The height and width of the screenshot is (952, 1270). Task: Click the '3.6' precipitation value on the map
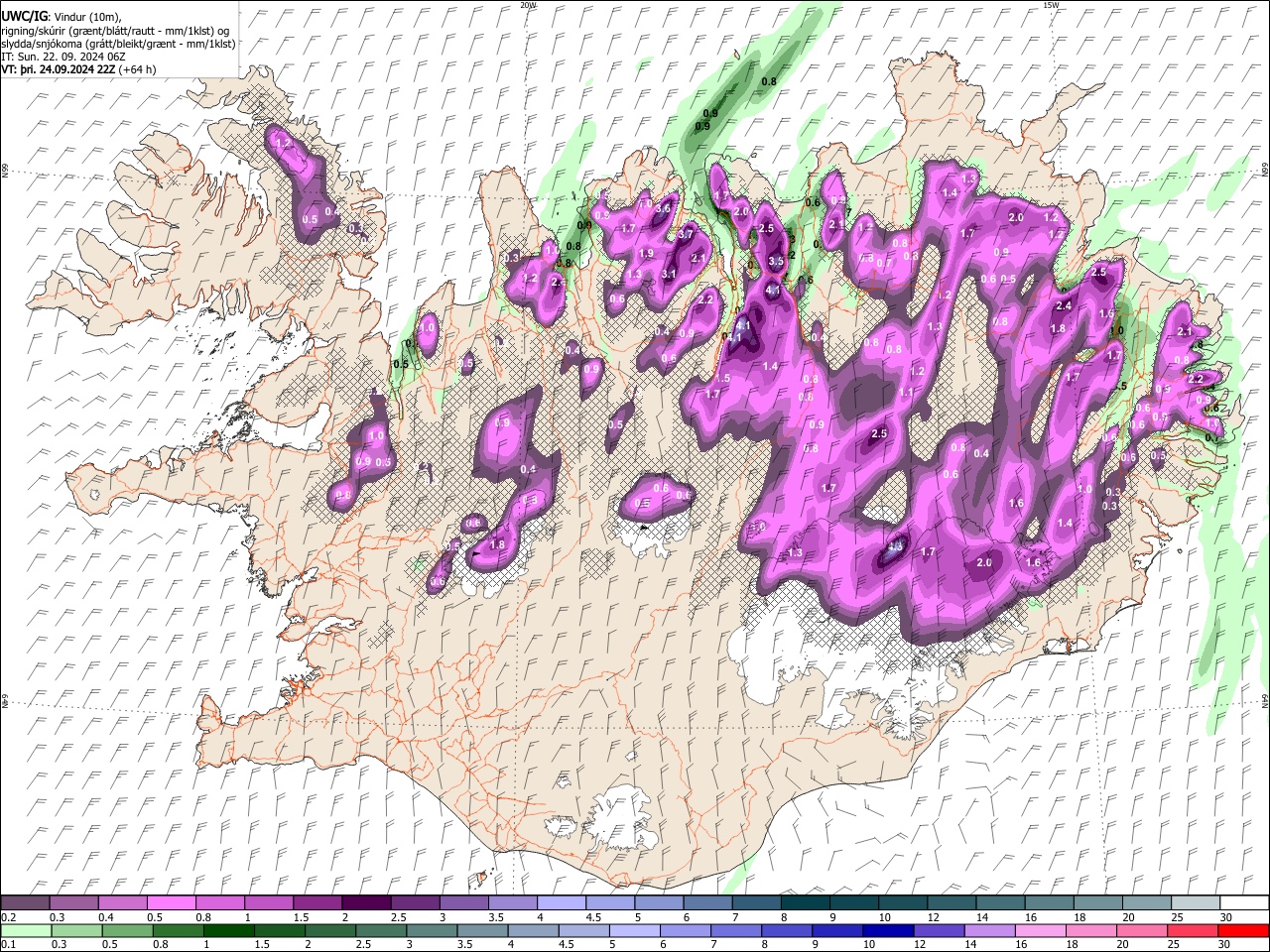[664, 209]
